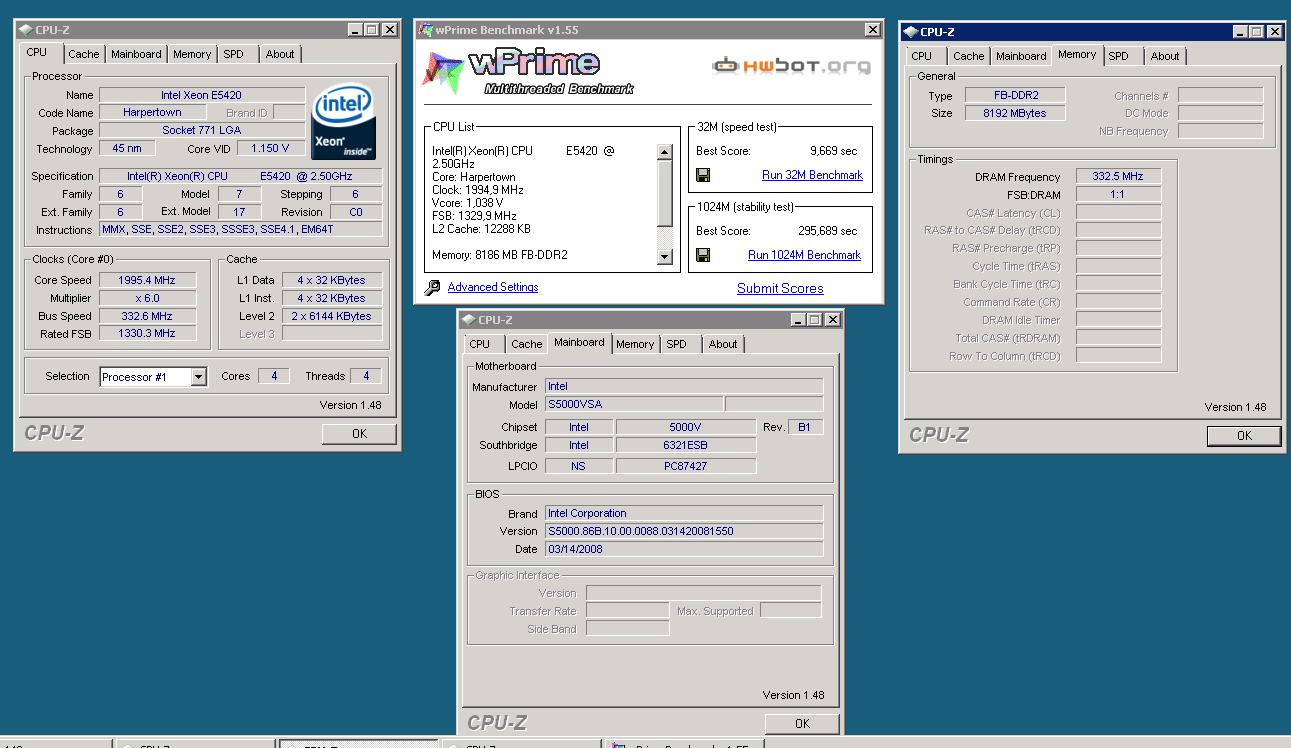Open About tab in the FB-DDR2 CPU-Z window
This screenshot has height=748, width=1291.
coord(1165,56)
